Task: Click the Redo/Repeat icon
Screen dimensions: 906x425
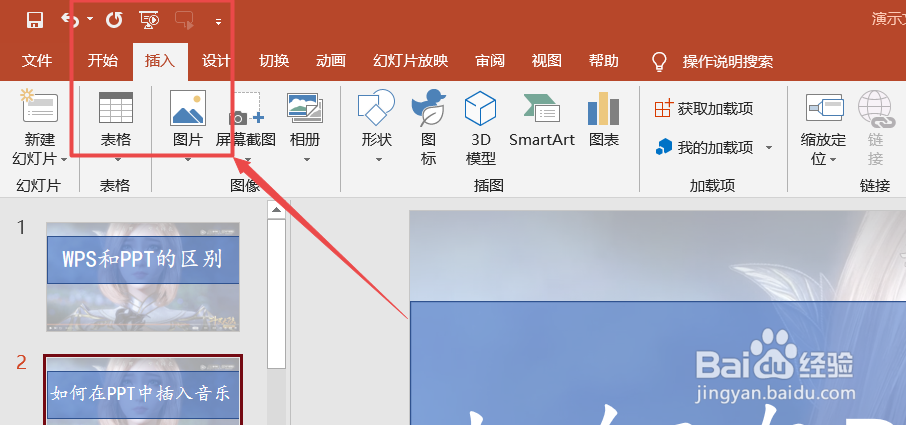Action: point(114,21)
